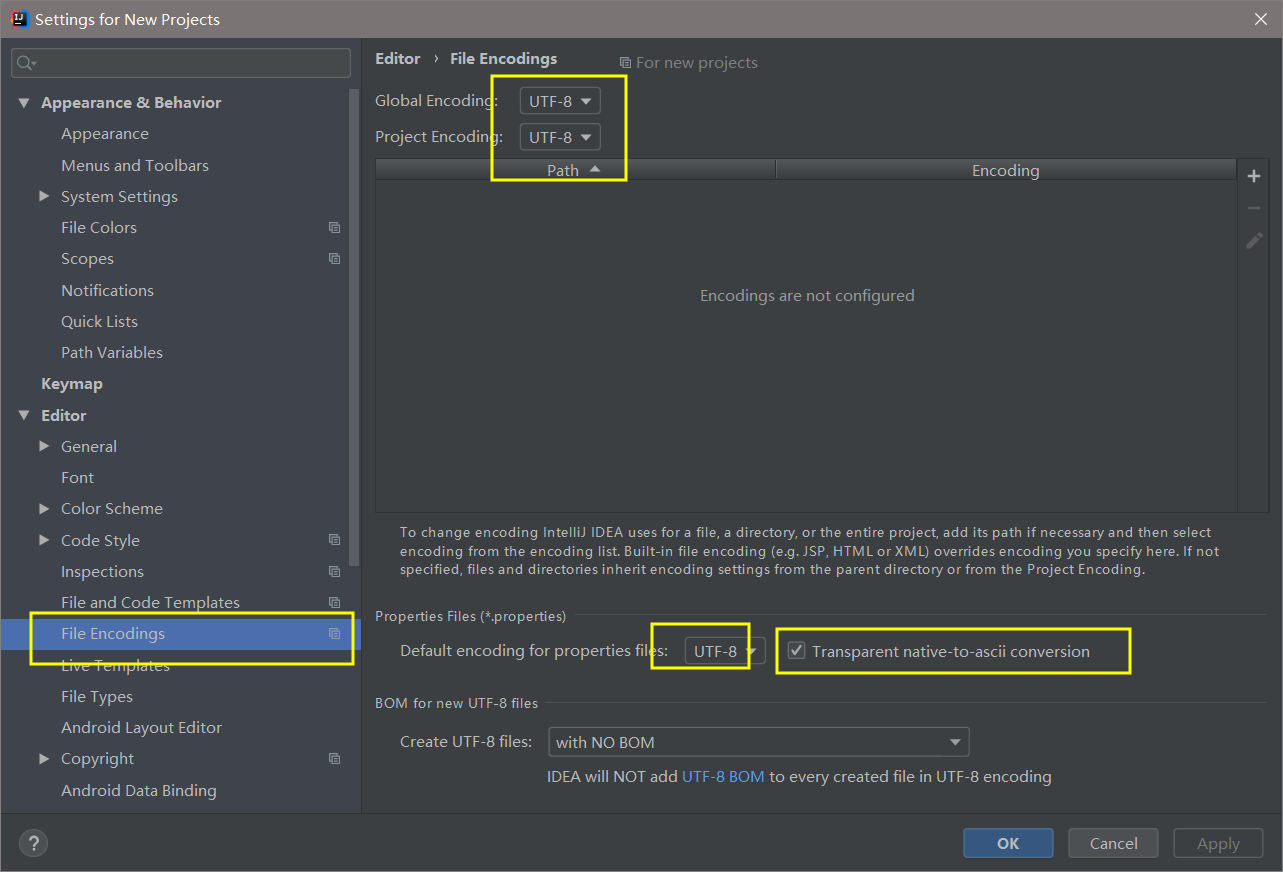1283x872 pixels.
Task: Open the File Colors settings page
Action: (99, 228)
